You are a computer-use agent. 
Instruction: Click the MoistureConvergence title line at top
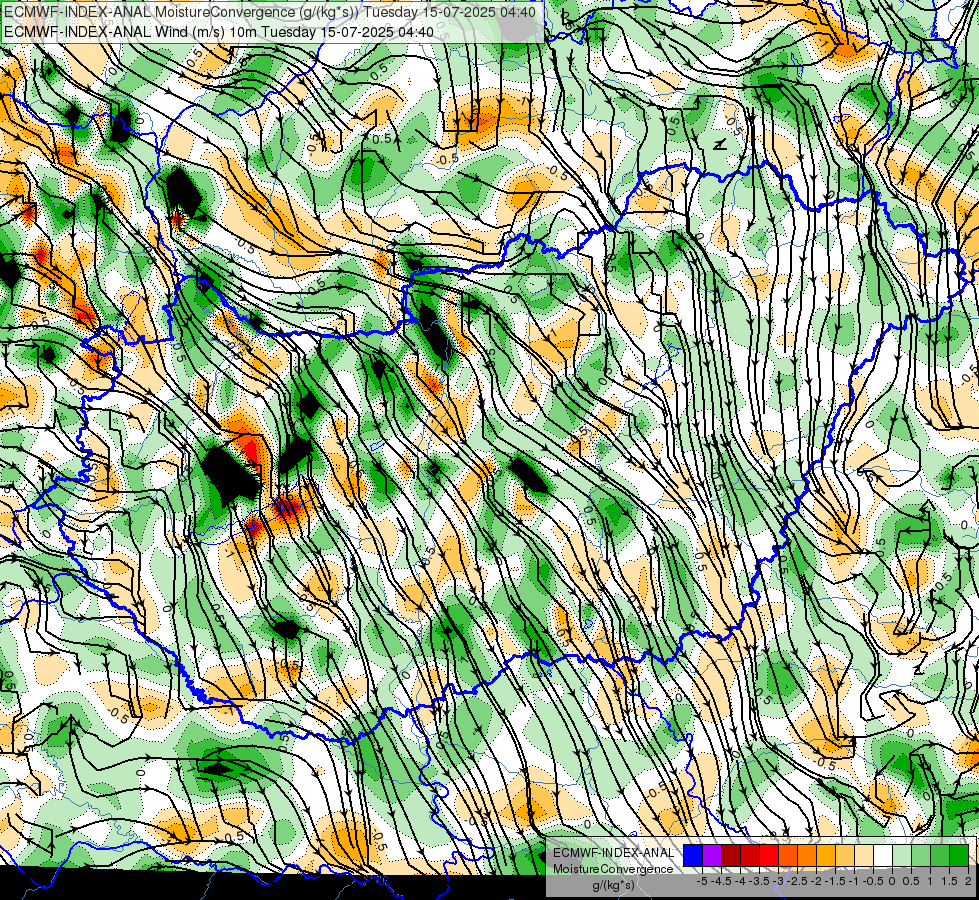click(270, 12)
